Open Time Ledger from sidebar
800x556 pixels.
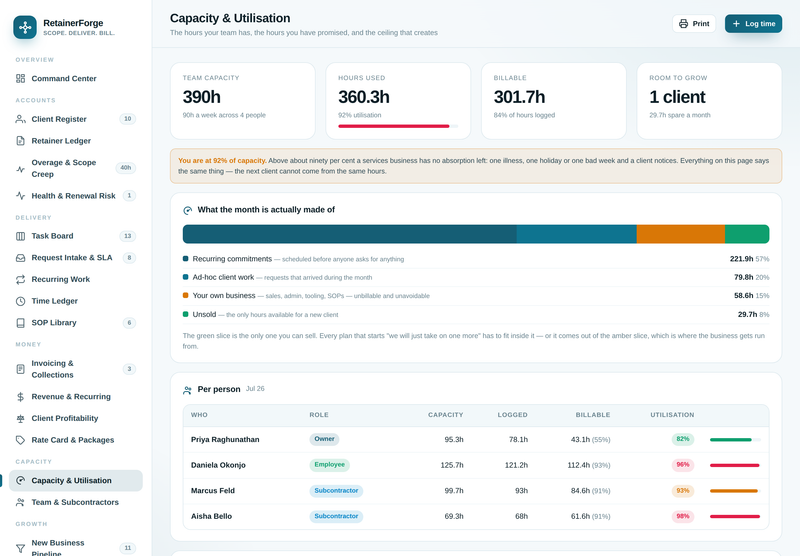[76, 301]
